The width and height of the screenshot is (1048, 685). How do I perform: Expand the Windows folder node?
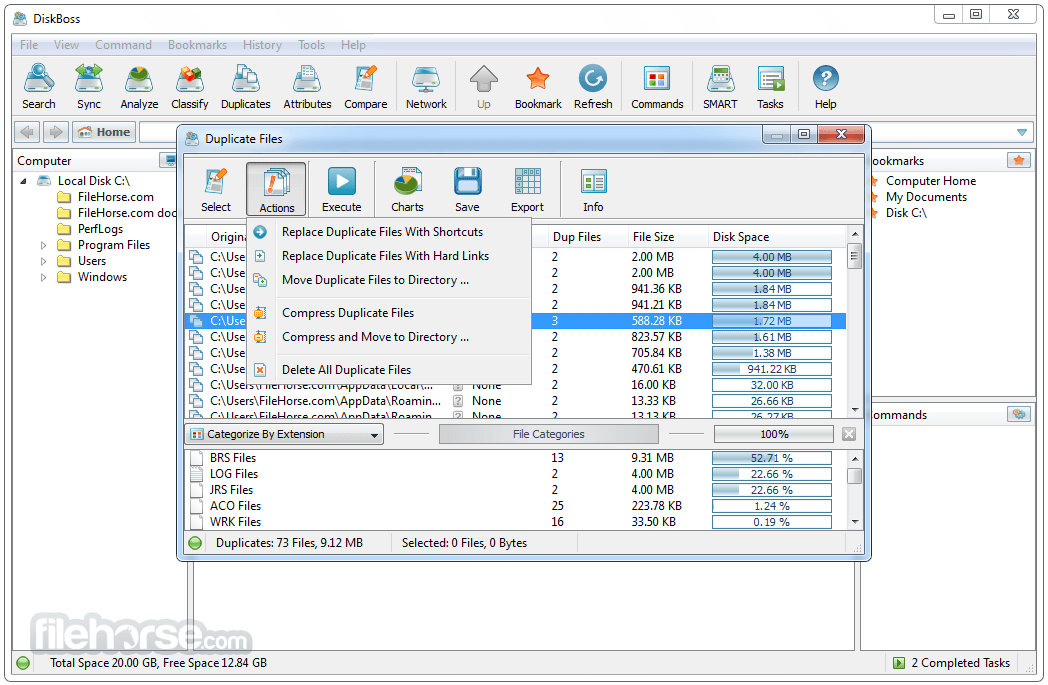pos(43,277)
